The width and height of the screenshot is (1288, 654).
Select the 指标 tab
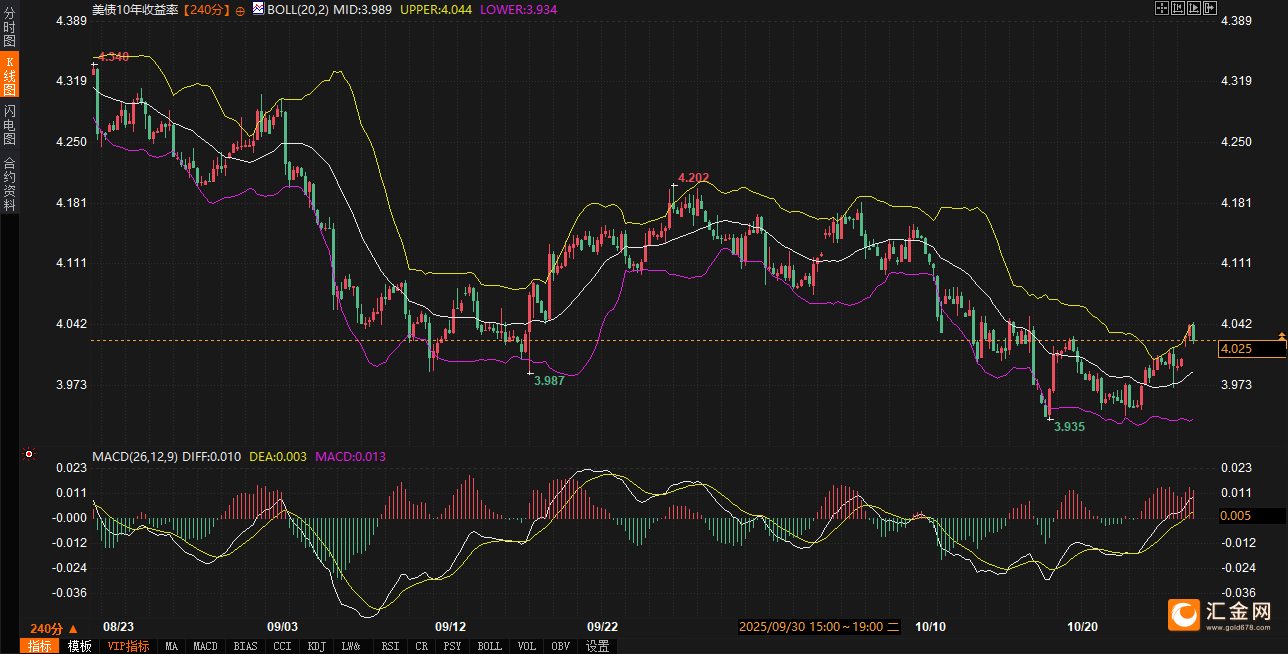coord(40,646)
